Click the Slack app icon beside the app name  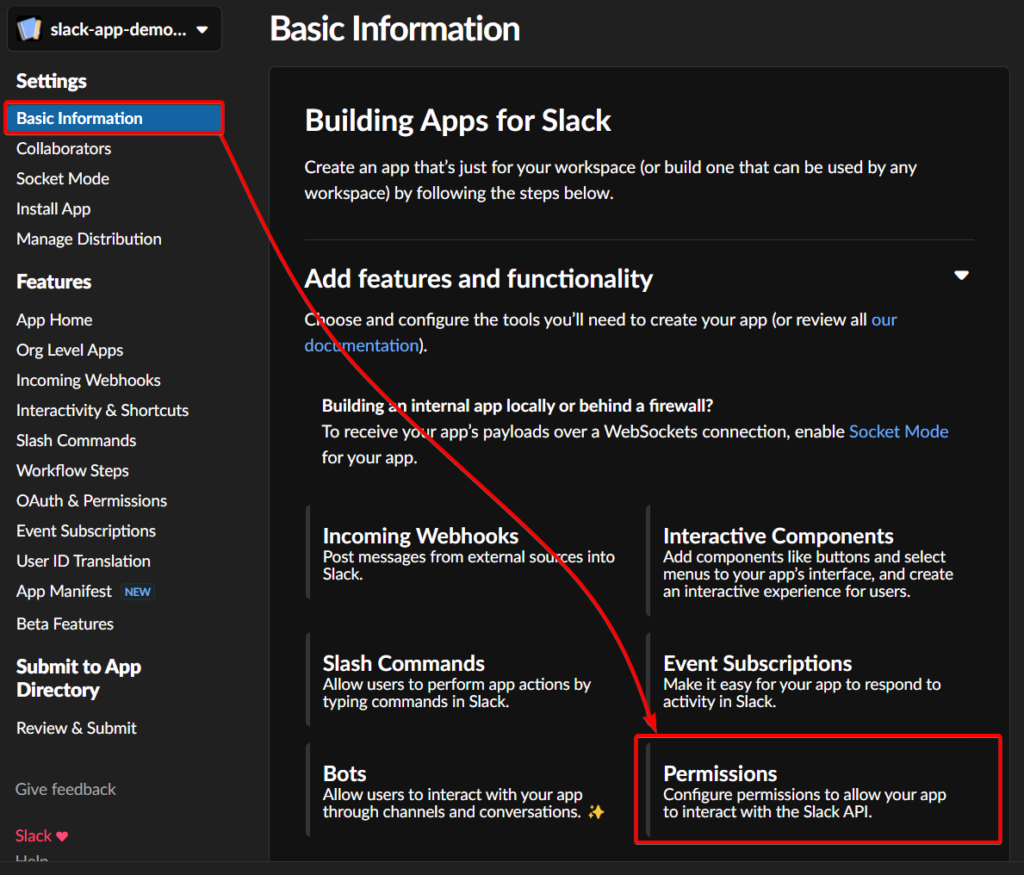pos(29,29)
